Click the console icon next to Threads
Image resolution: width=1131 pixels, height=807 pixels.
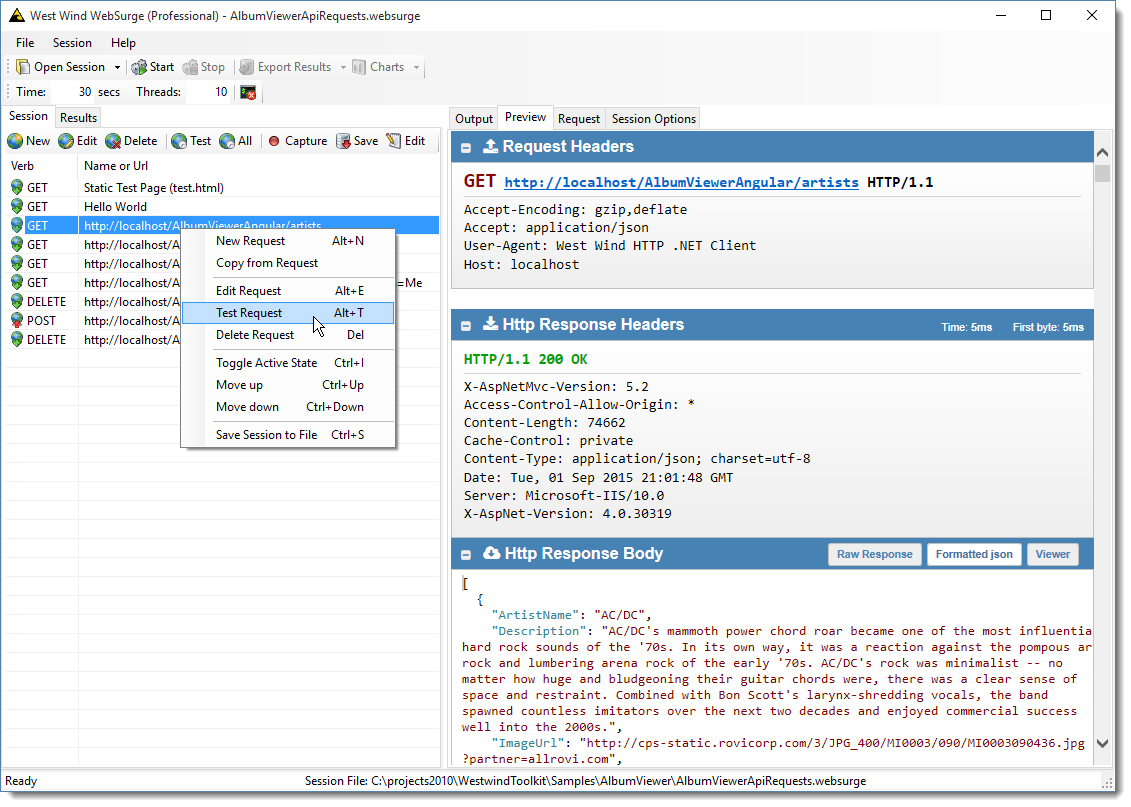[x=248, y=92]
